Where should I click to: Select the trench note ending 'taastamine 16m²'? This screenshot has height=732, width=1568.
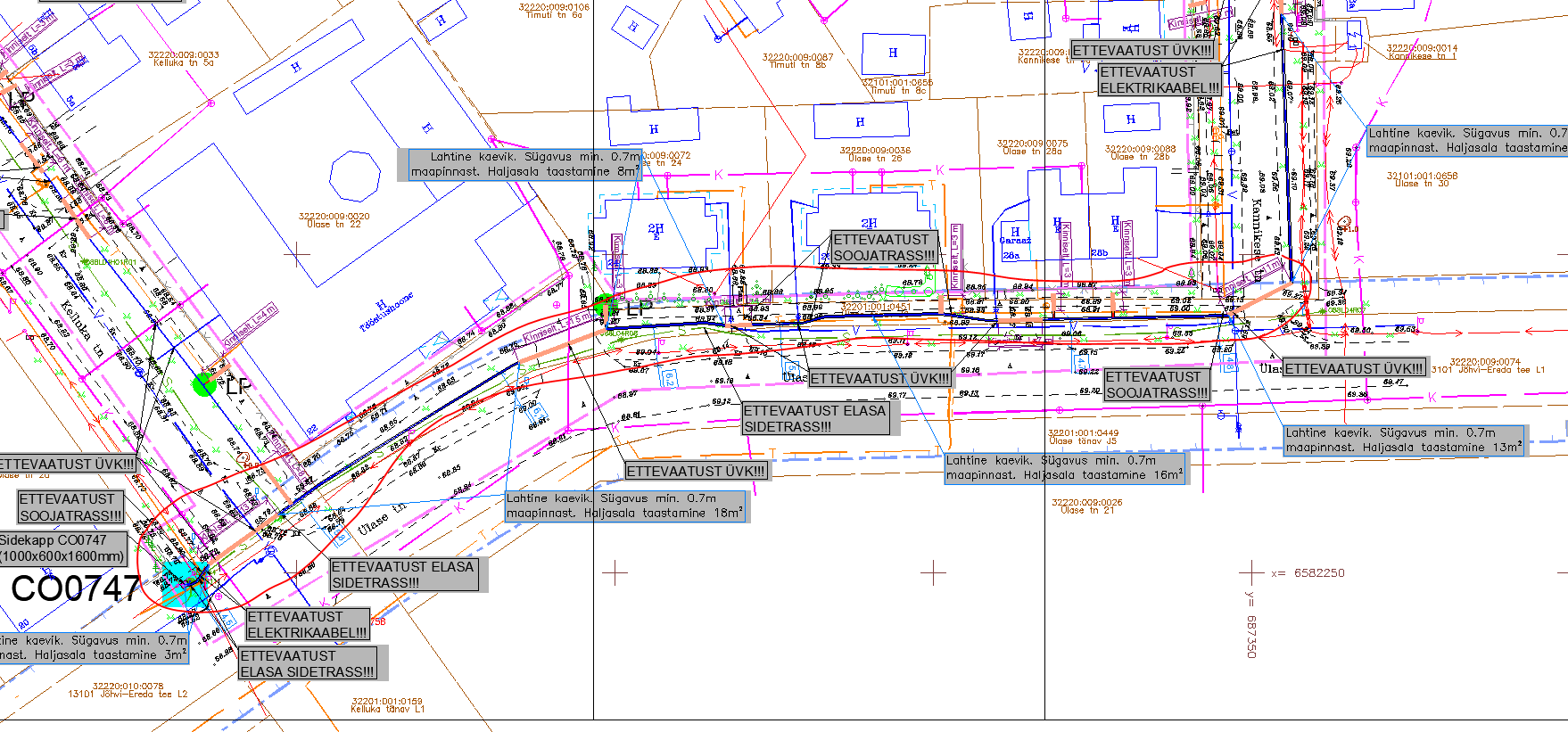click(x=1064, y=468)
